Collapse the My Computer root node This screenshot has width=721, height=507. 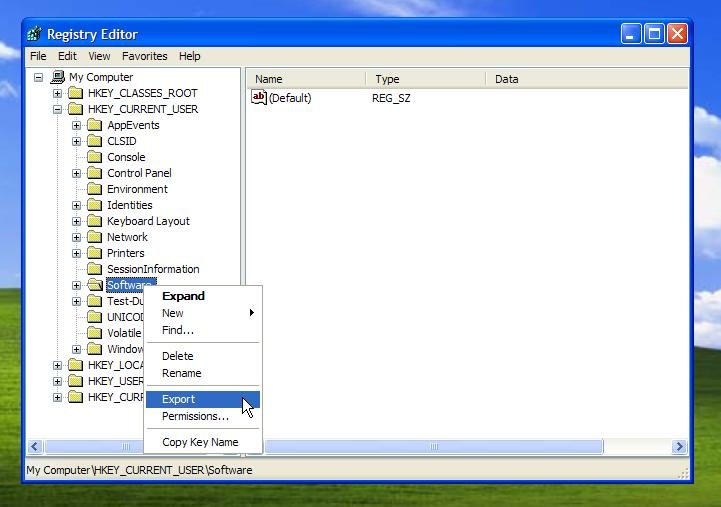tap(39, 77)
